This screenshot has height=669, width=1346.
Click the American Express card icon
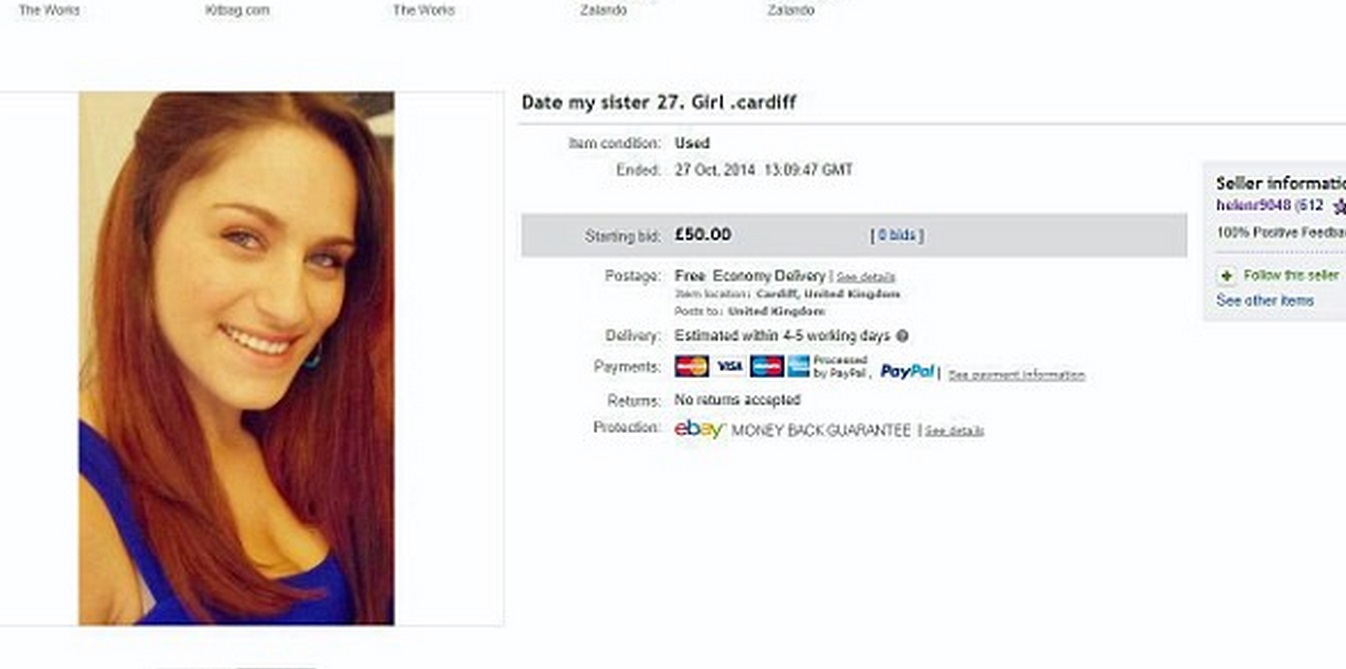798,366
